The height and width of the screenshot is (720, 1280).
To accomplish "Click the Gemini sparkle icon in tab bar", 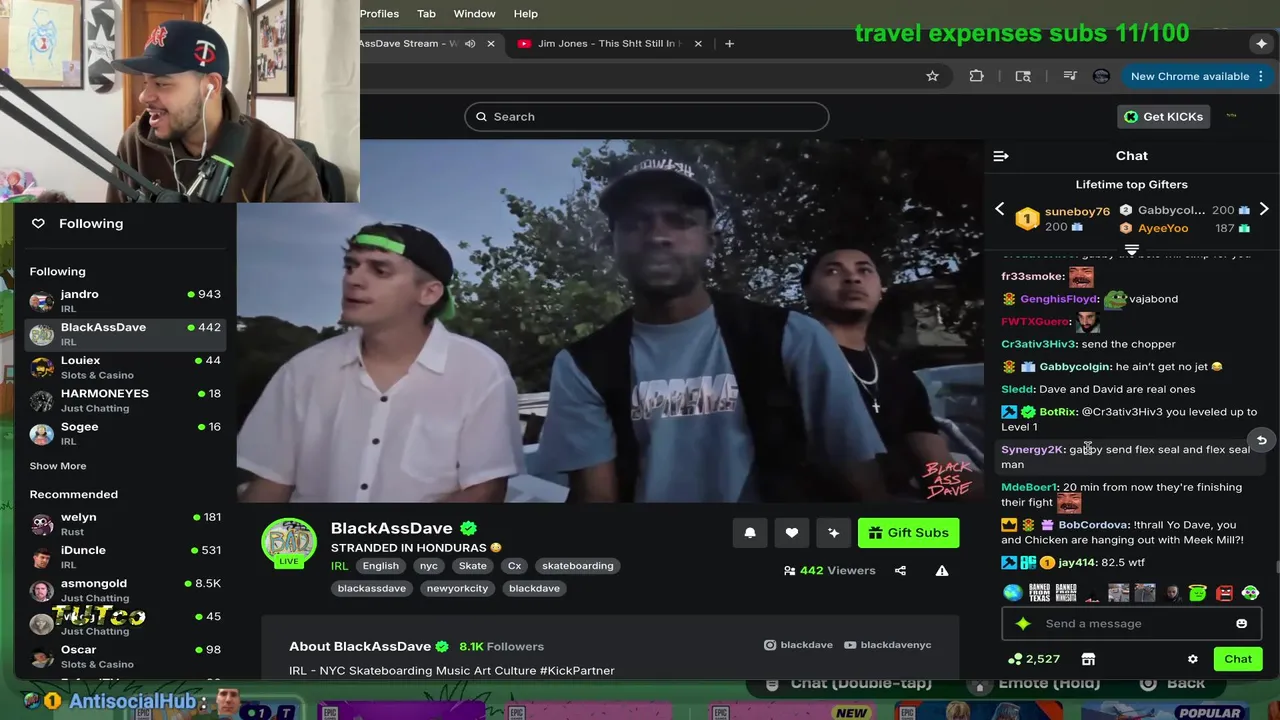I will [x=1262, y=44].
